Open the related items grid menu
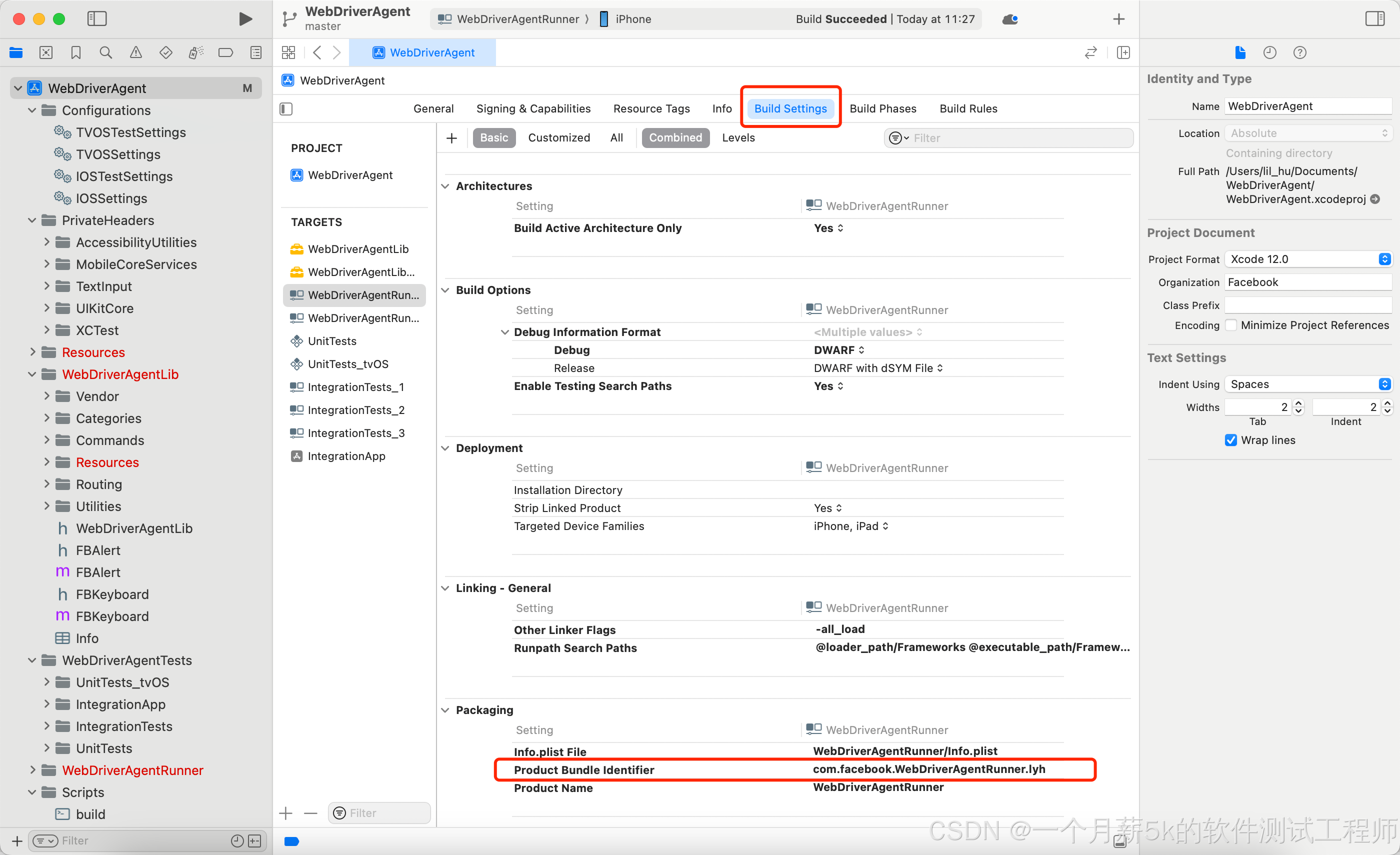Screen dimensions: 1400x855 (288, 53)
